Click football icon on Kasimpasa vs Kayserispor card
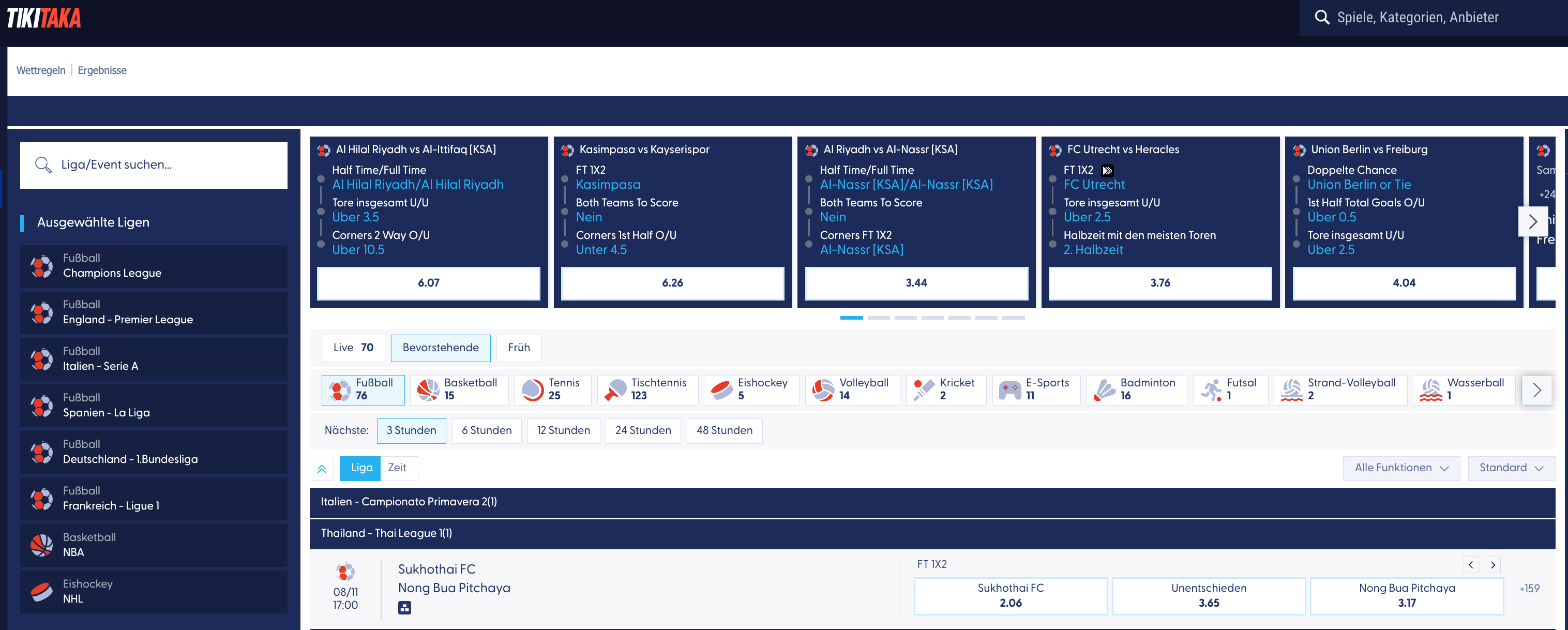This screenshot has width=1568, height=630. (567, 149)
